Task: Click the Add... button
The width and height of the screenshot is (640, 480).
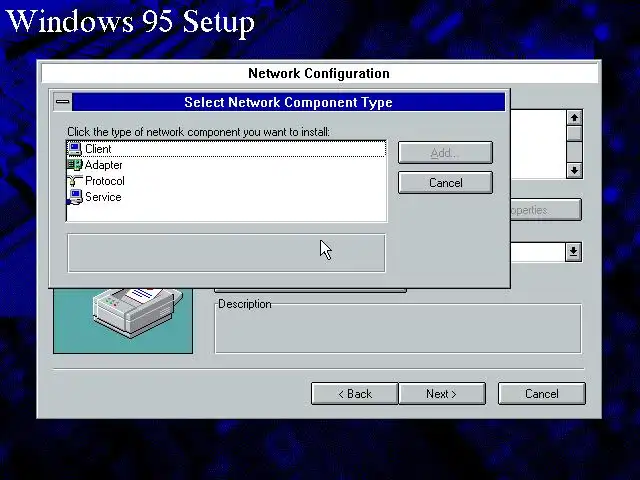Action: (445, 153)
